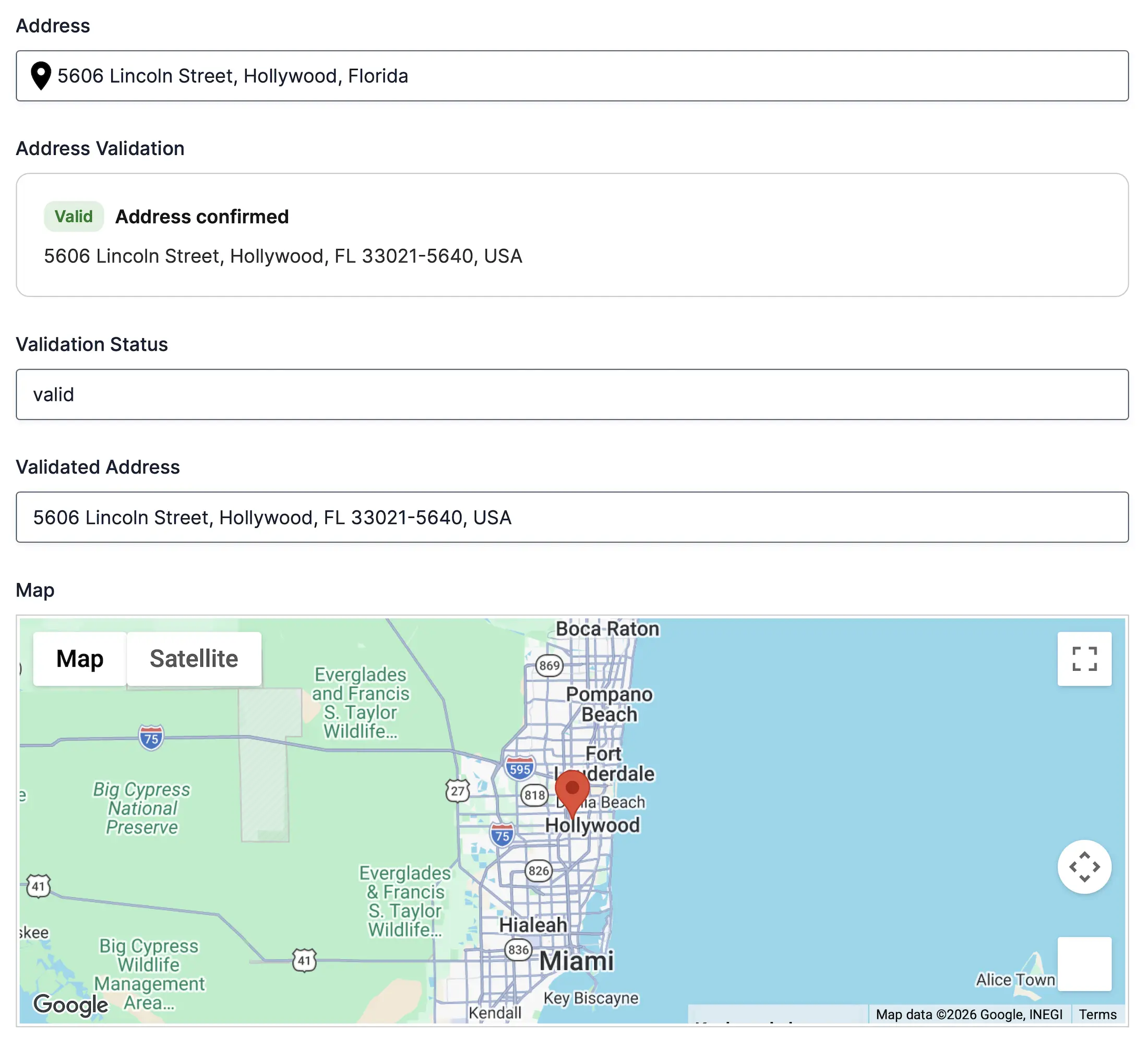1148x1047 pixels.
Task: Click the confirmed address text in validation box
Action: click(x=283, y=256)
